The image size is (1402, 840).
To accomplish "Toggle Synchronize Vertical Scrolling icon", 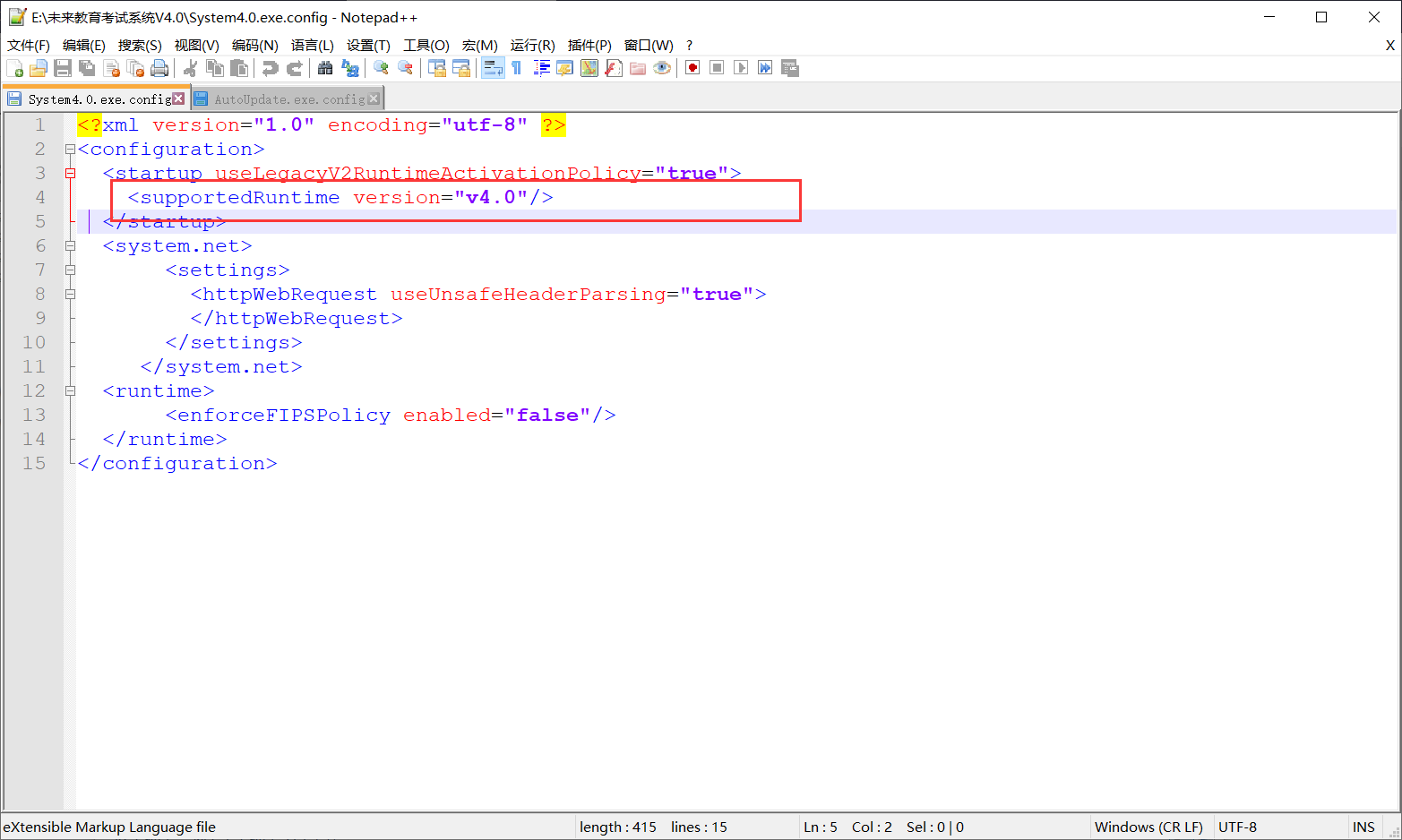I will pos(436,68).
